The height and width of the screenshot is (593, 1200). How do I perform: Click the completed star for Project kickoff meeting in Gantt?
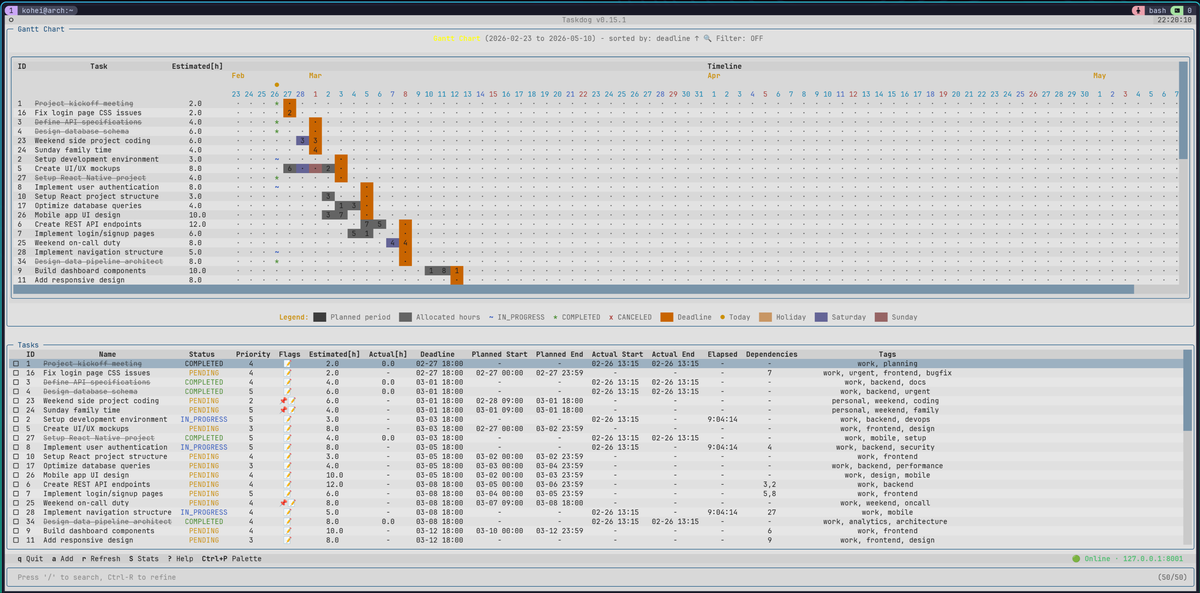click(x=276, y=103)
